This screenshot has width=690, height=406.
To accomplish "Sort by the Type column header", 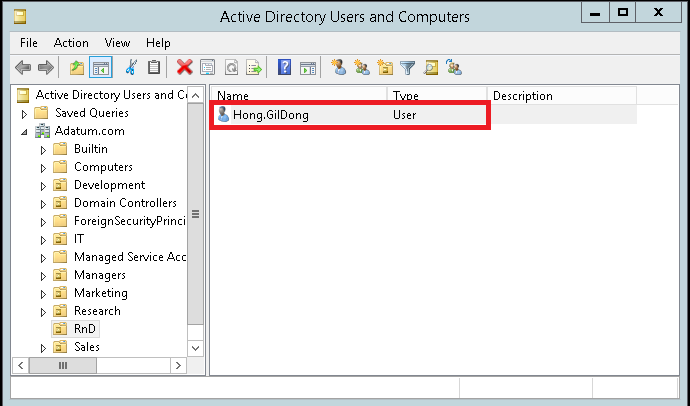I will (437, 95).
